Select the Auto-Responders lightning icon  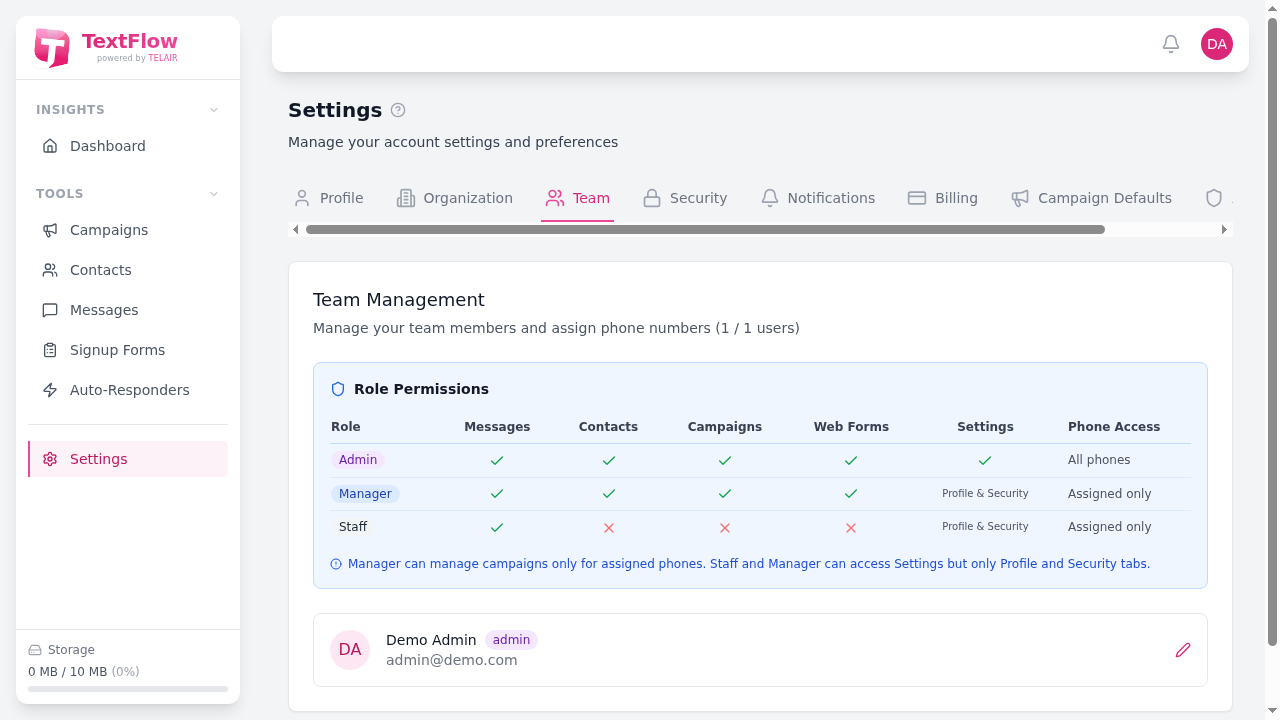50,390
